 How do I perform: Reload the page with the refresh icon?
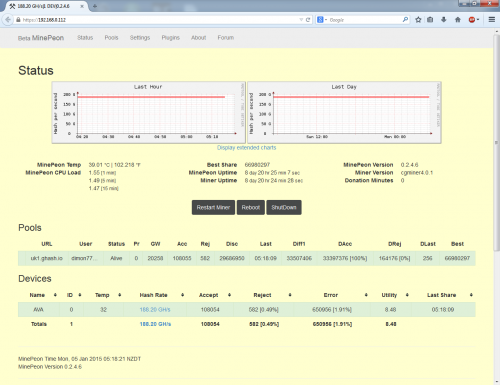(308, 20)
